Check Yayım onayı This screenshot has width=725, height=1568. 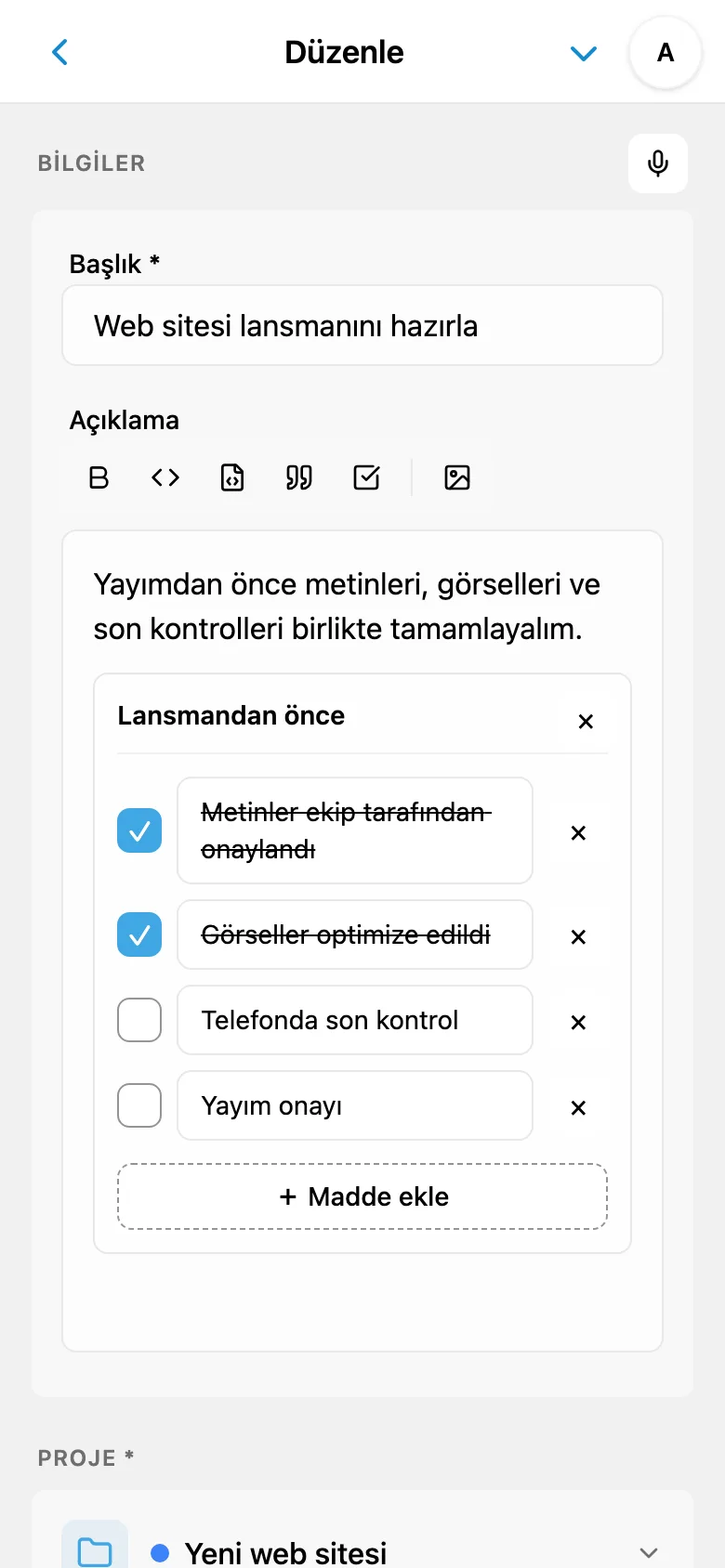pyautogui.click(x=139, y=1105)
